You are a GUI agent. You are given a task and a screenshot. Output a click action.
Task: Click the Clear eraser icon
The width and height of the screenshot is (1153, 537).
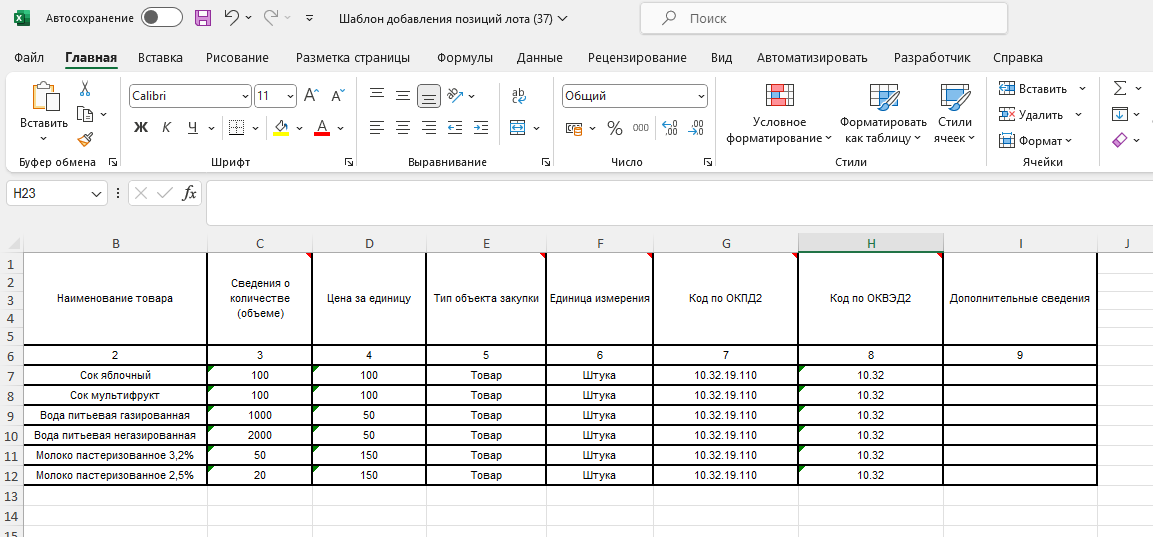coord(1120,140)
